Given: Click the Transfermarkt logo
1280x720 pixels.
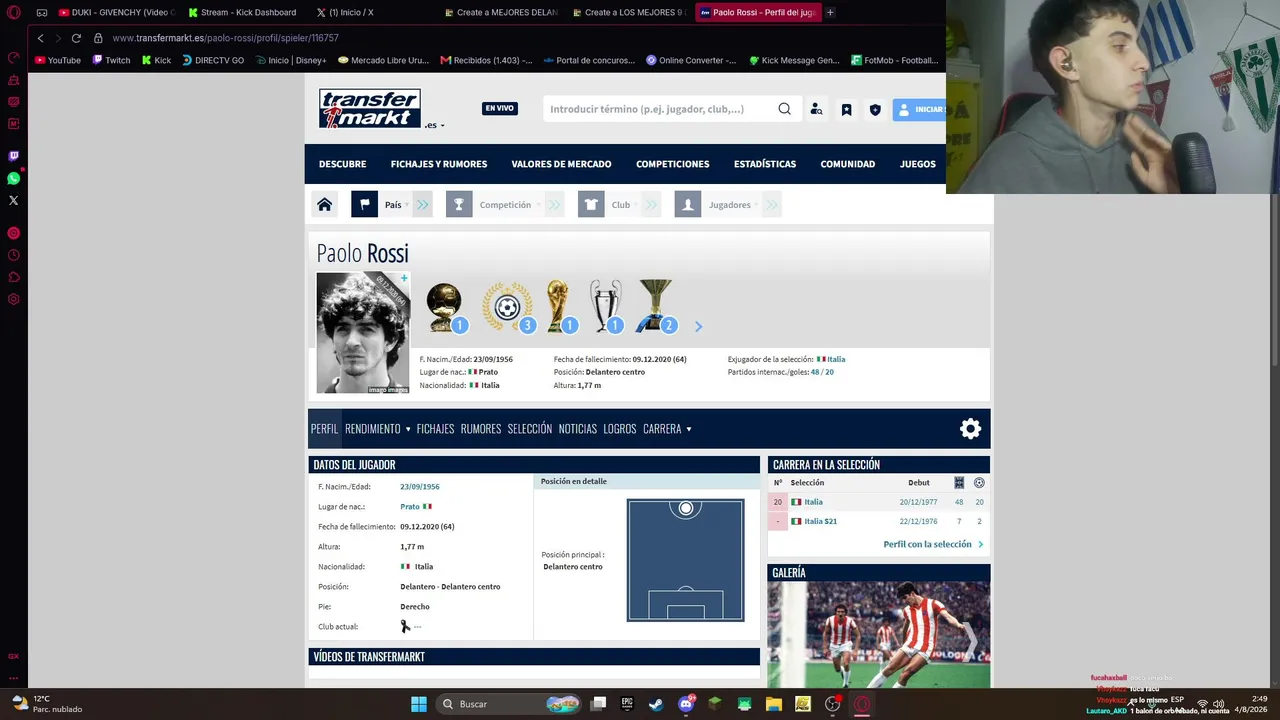Looking at the screenshot, I should coord(370,108).
